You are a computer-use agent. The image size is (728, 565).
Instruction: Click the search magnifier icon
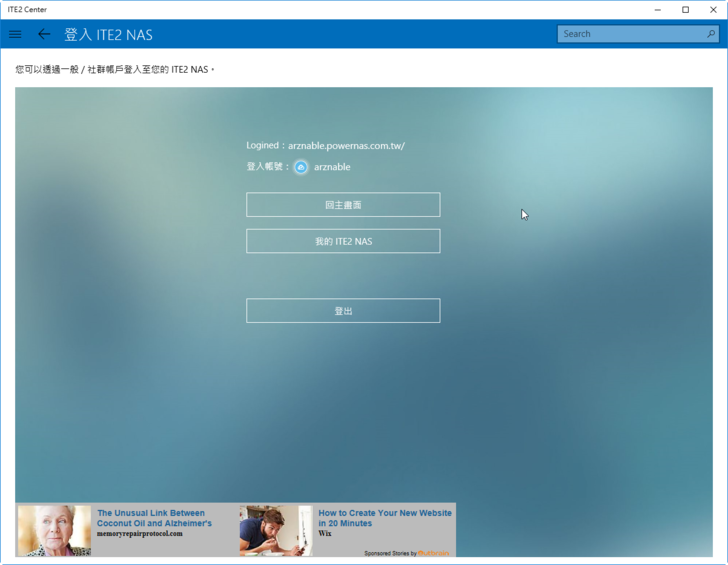(711, 34)
